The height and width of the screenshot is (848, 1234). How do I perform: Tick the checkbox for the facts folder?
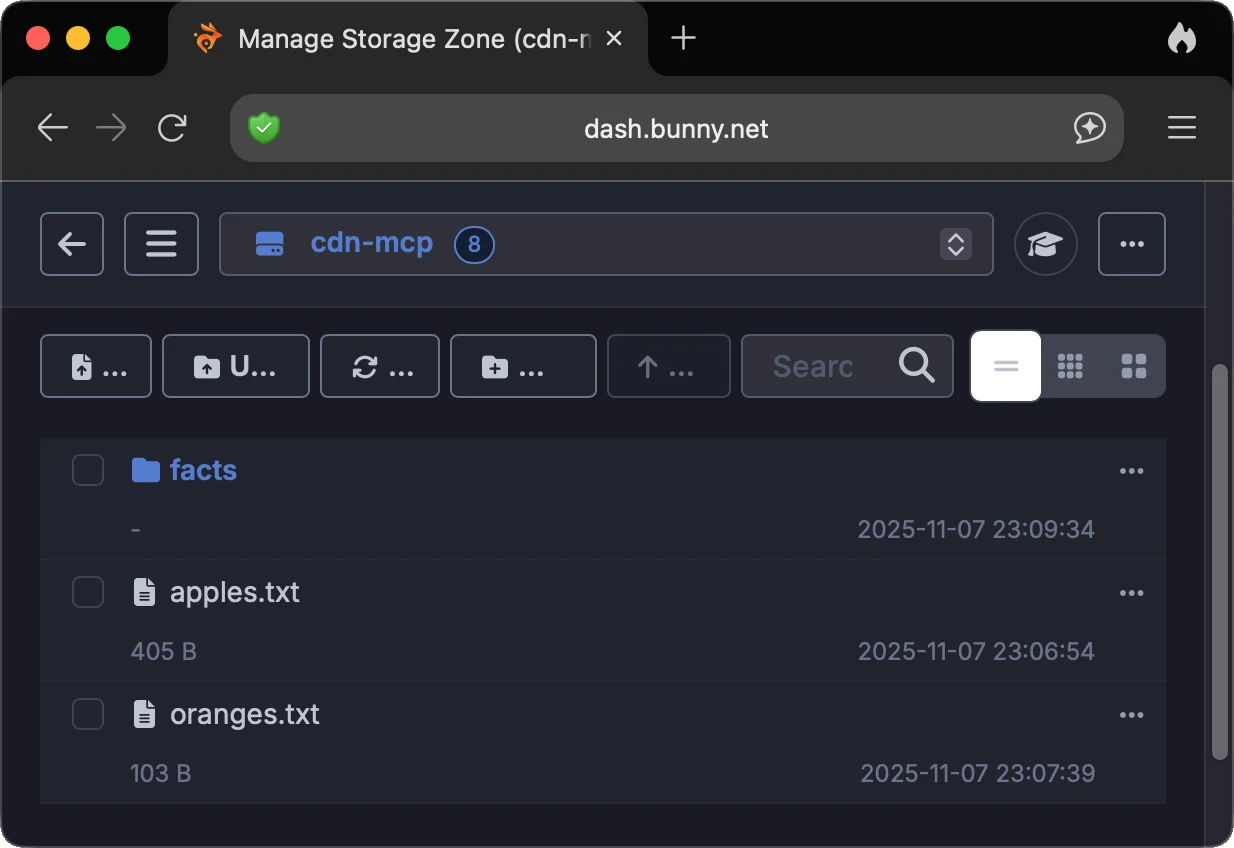click(x=88, y=470)
